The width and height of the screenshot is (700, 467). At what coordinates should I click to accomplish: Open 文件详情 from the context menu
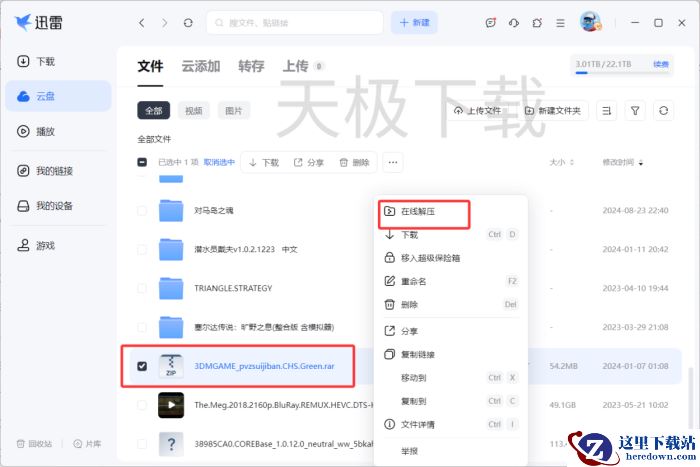click(x=451, y=424)
